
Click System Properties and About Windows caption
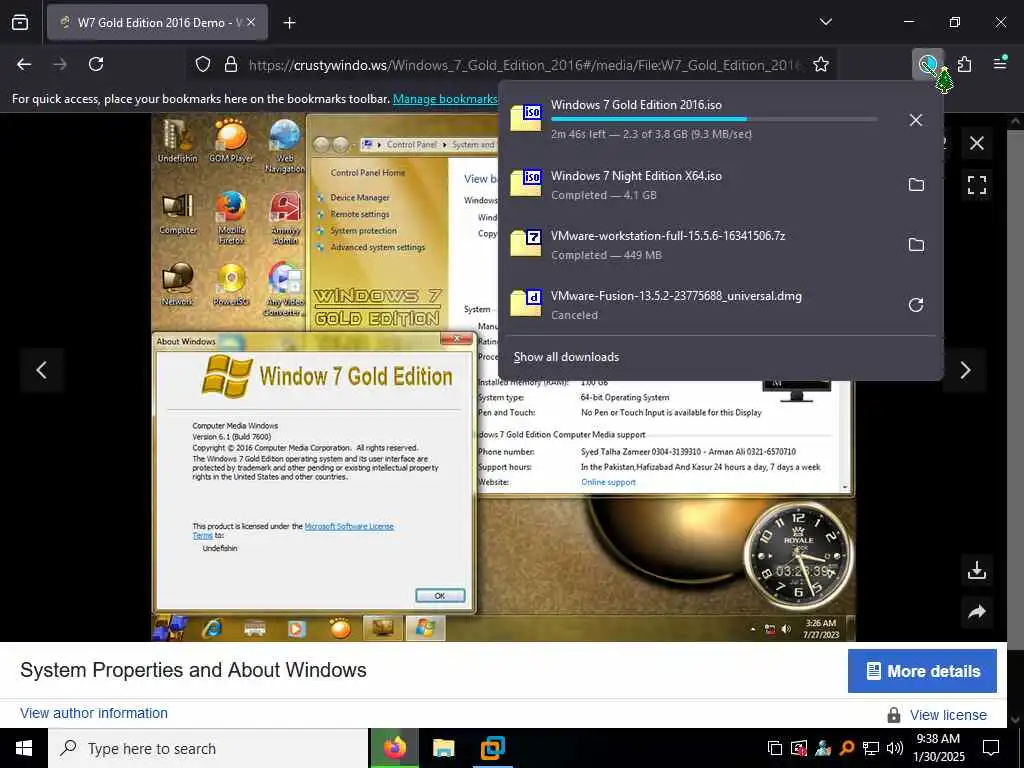tap(193, 670)
